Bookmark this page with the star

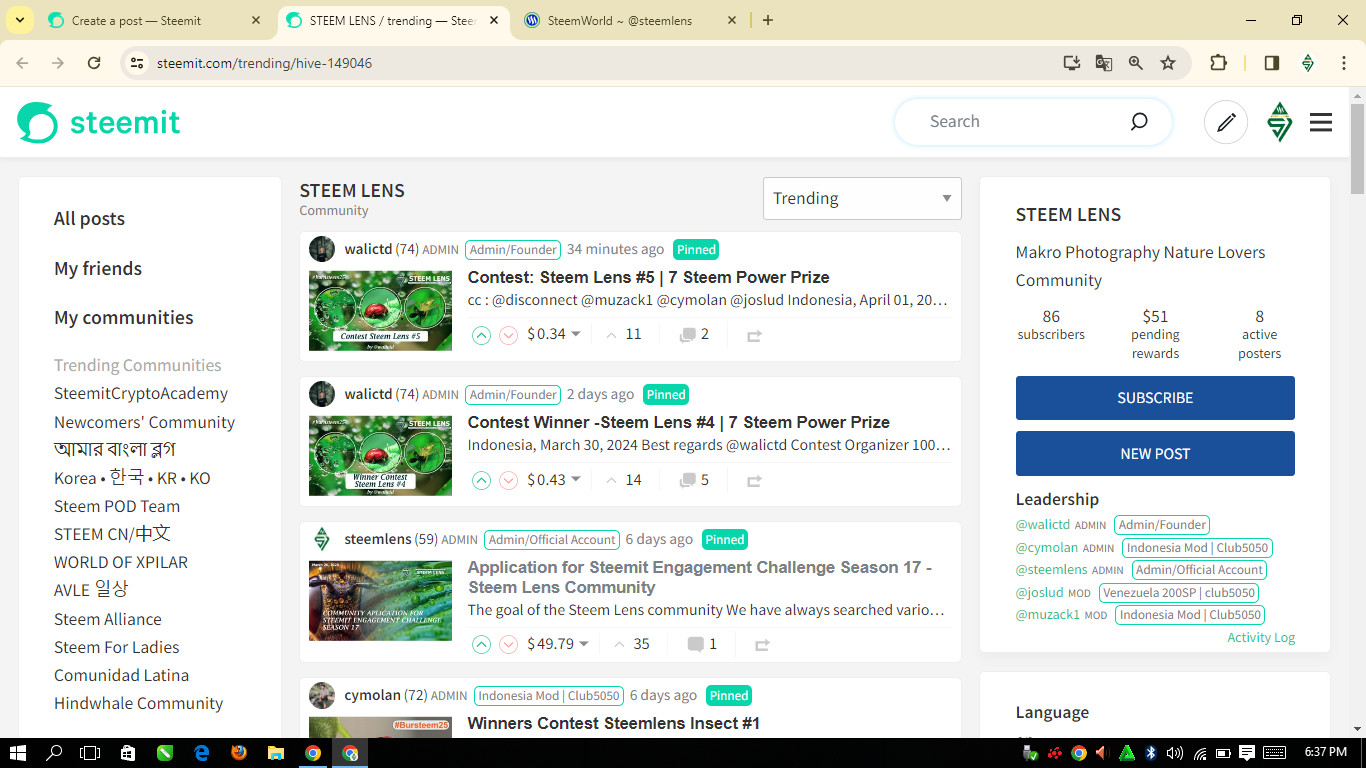tap(1168, 63)
